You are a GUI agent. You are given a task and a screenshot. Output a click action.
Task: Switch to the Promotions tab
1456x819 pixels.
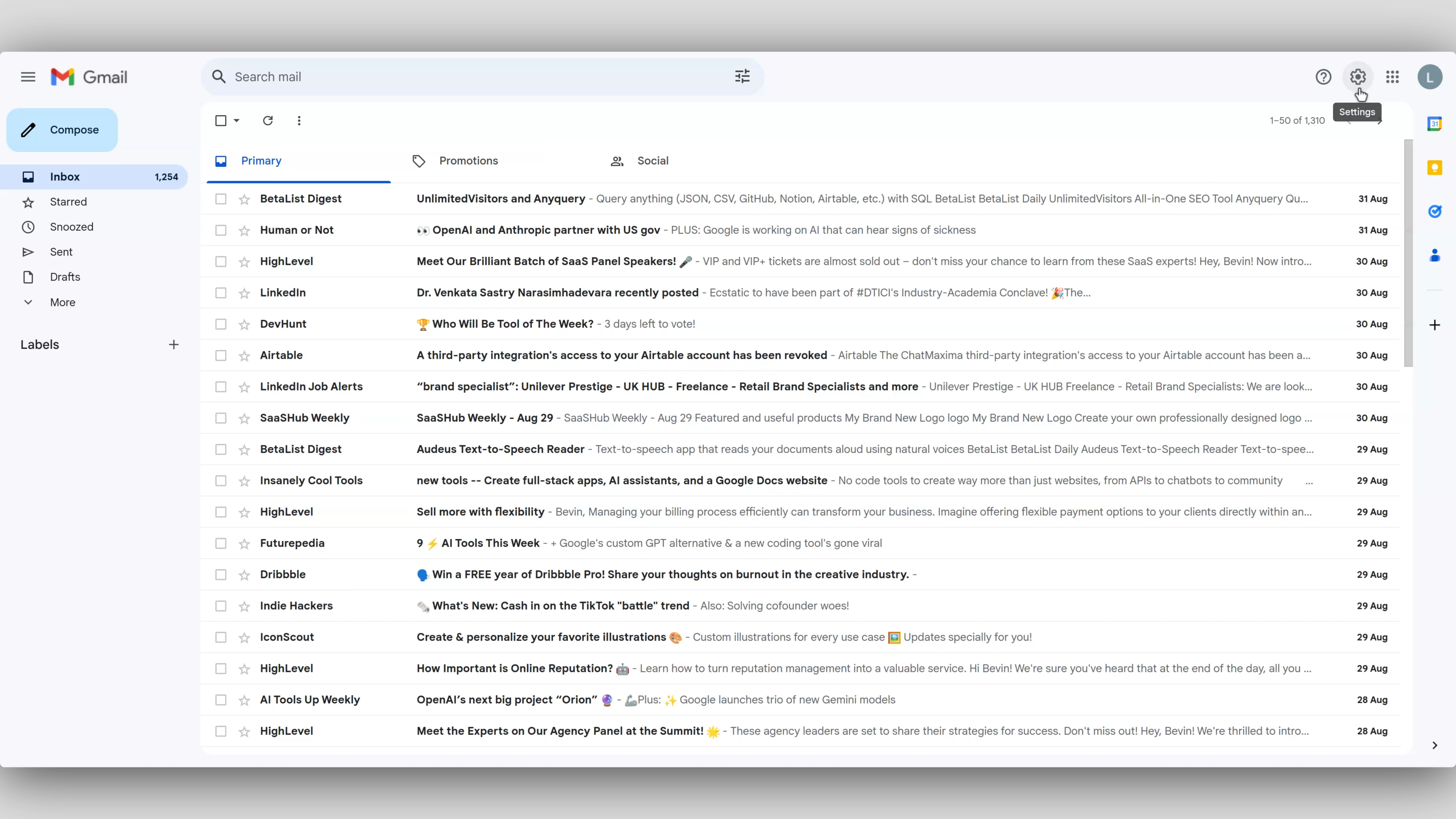[x=469, y=160]
